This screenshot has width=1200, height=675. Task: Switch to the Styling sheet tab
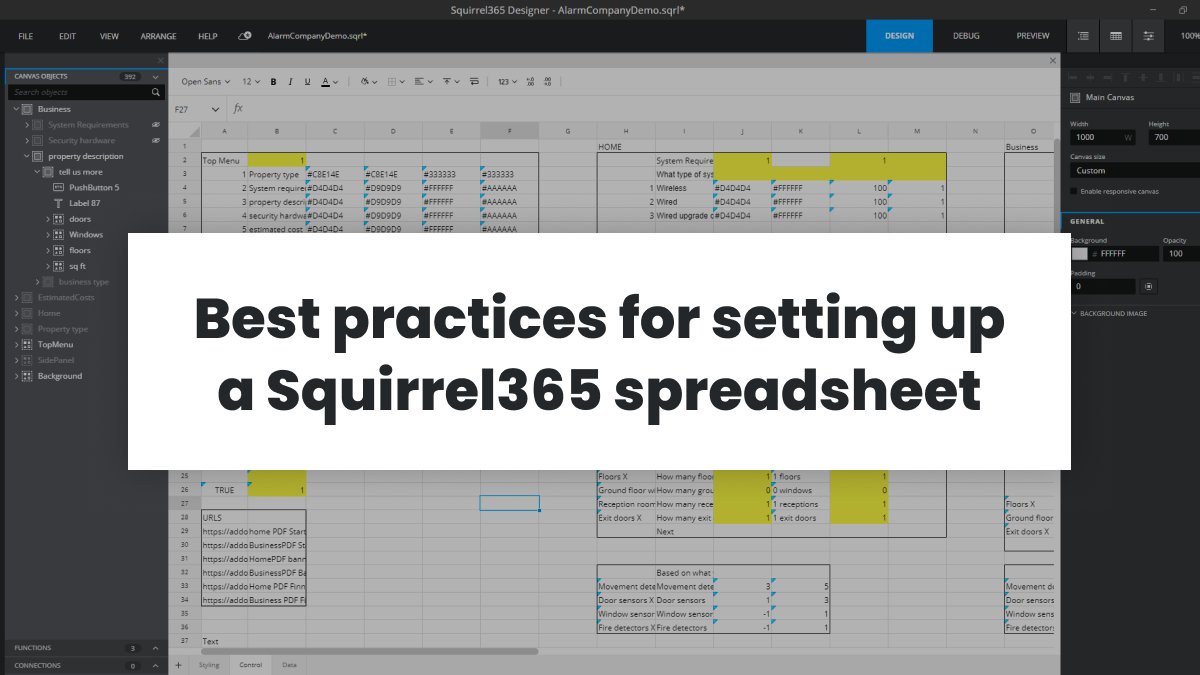point(209,664)
